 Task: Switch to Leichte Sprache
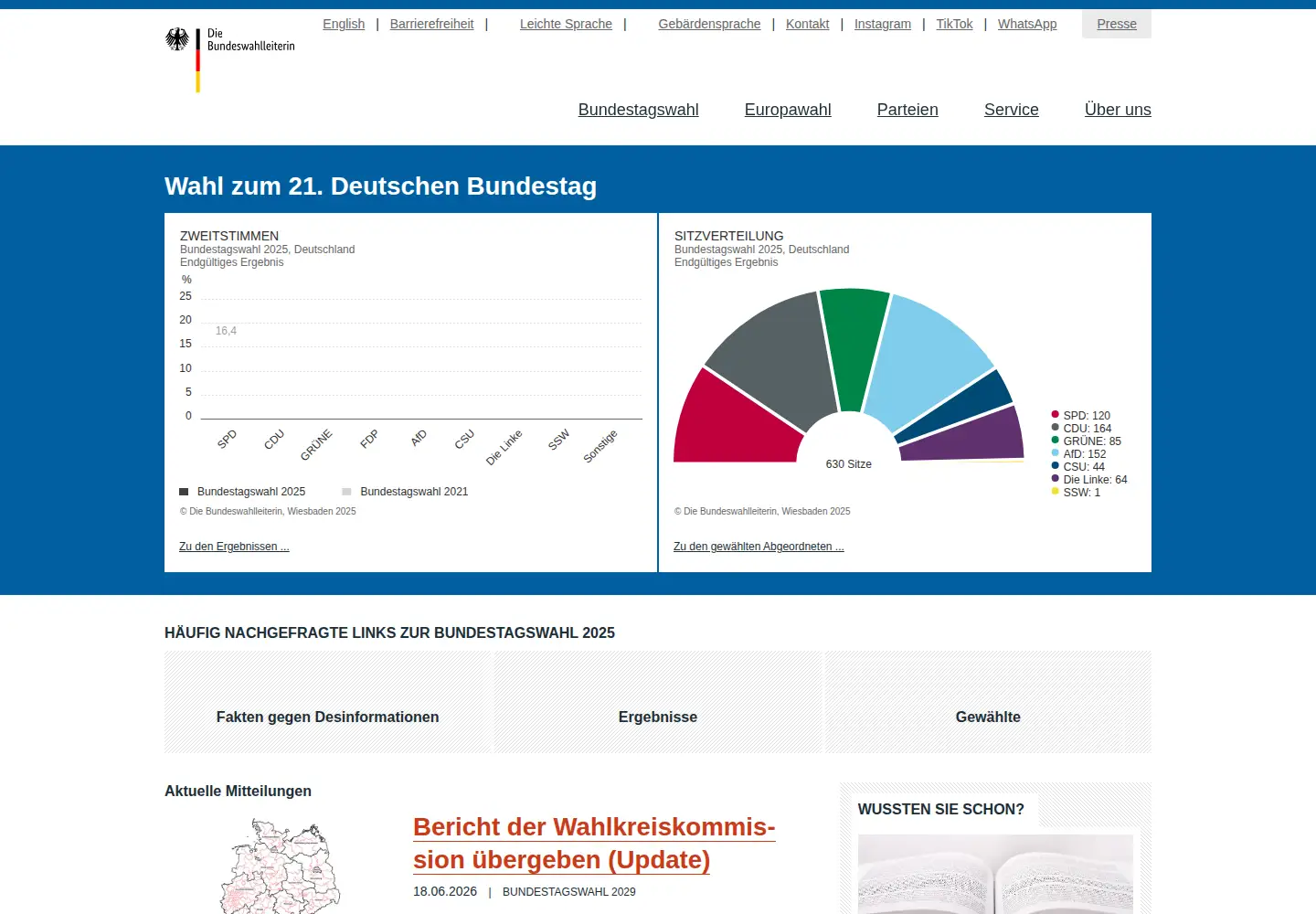pyautogui.click(x=566, y=24)
